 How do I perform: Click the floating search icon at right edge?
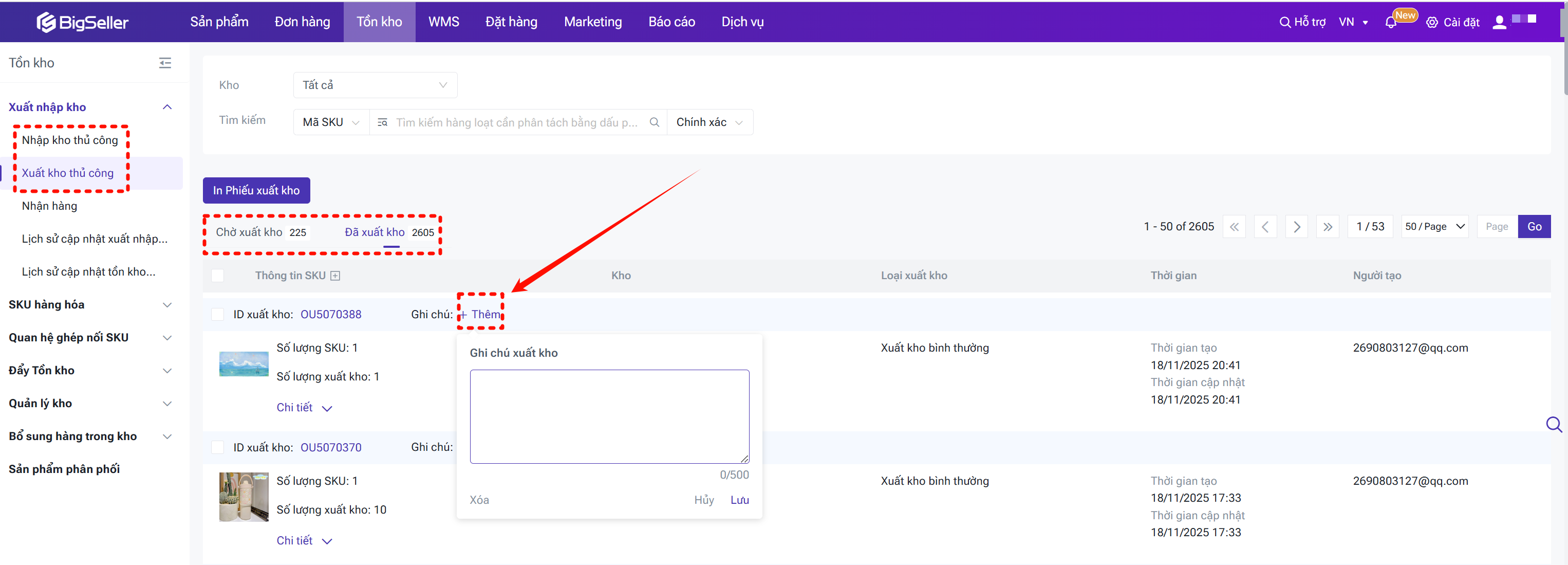click(1554, 424)
